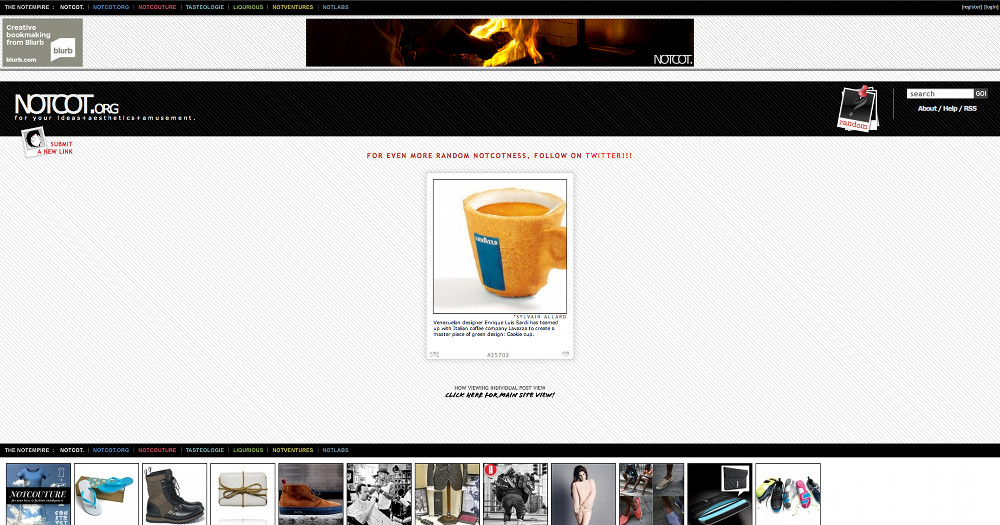This screenshot has width=1000, height=525.
Task: Open the black lace-up boots thumbnail
Action: [174, 493]
